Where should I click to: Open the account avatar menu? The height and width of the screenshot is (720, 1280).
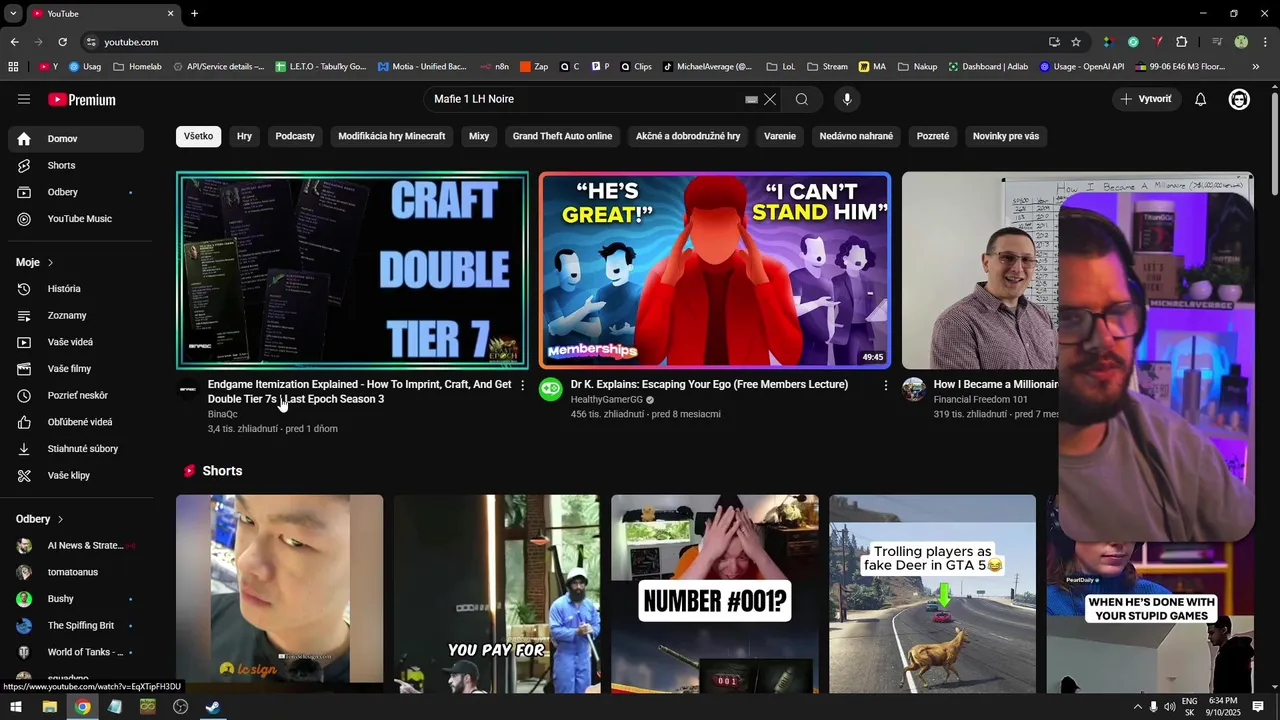pyautogui.click(x=1239, y=99)
